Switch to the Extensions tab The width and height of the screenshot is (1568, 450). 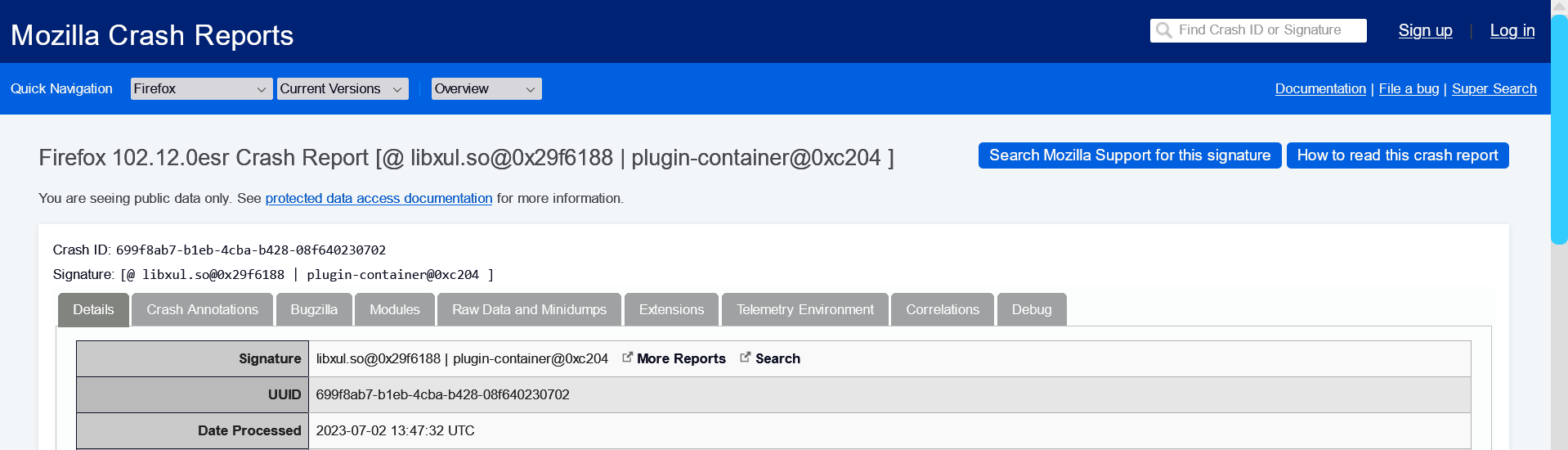click(671, 309)
